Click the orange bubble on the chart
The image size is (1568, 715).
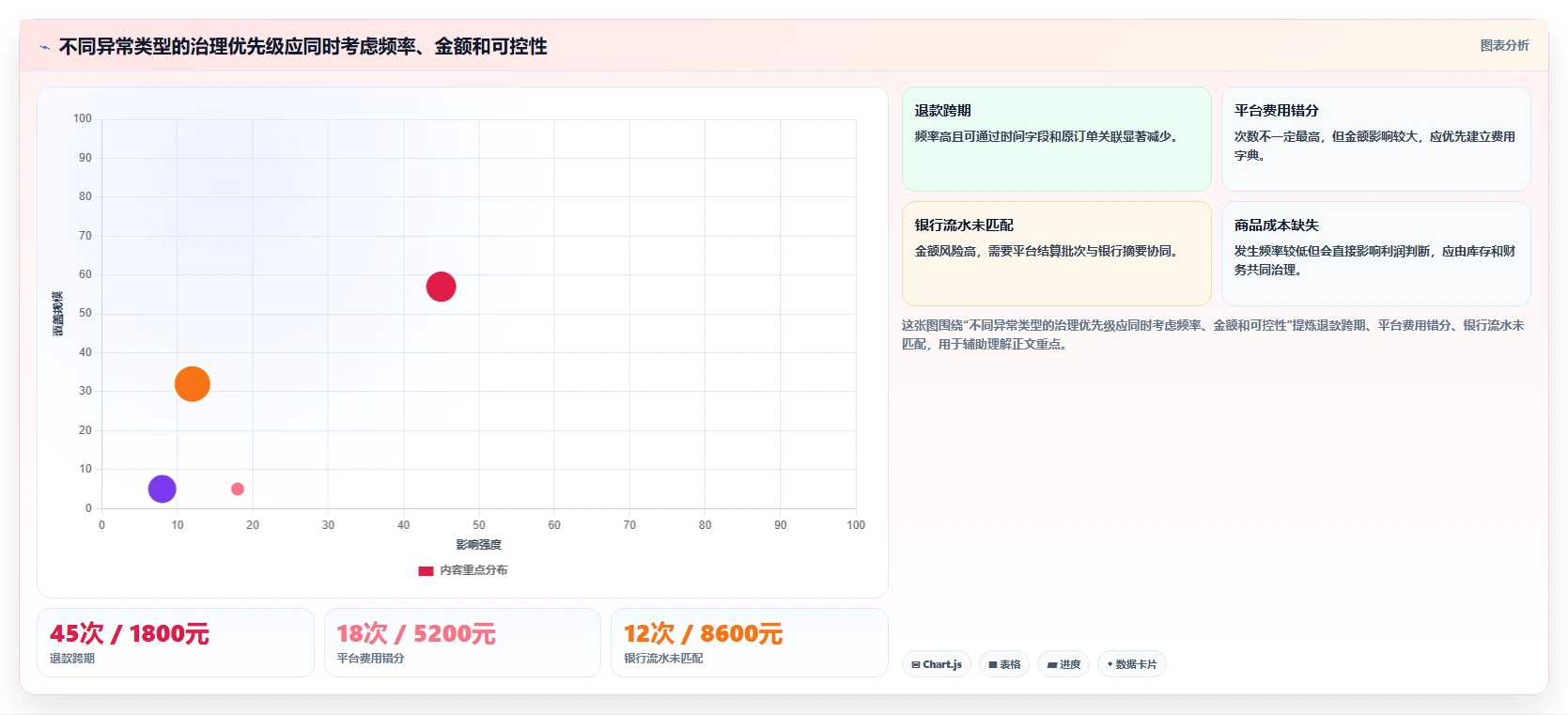tap(193, 383)
